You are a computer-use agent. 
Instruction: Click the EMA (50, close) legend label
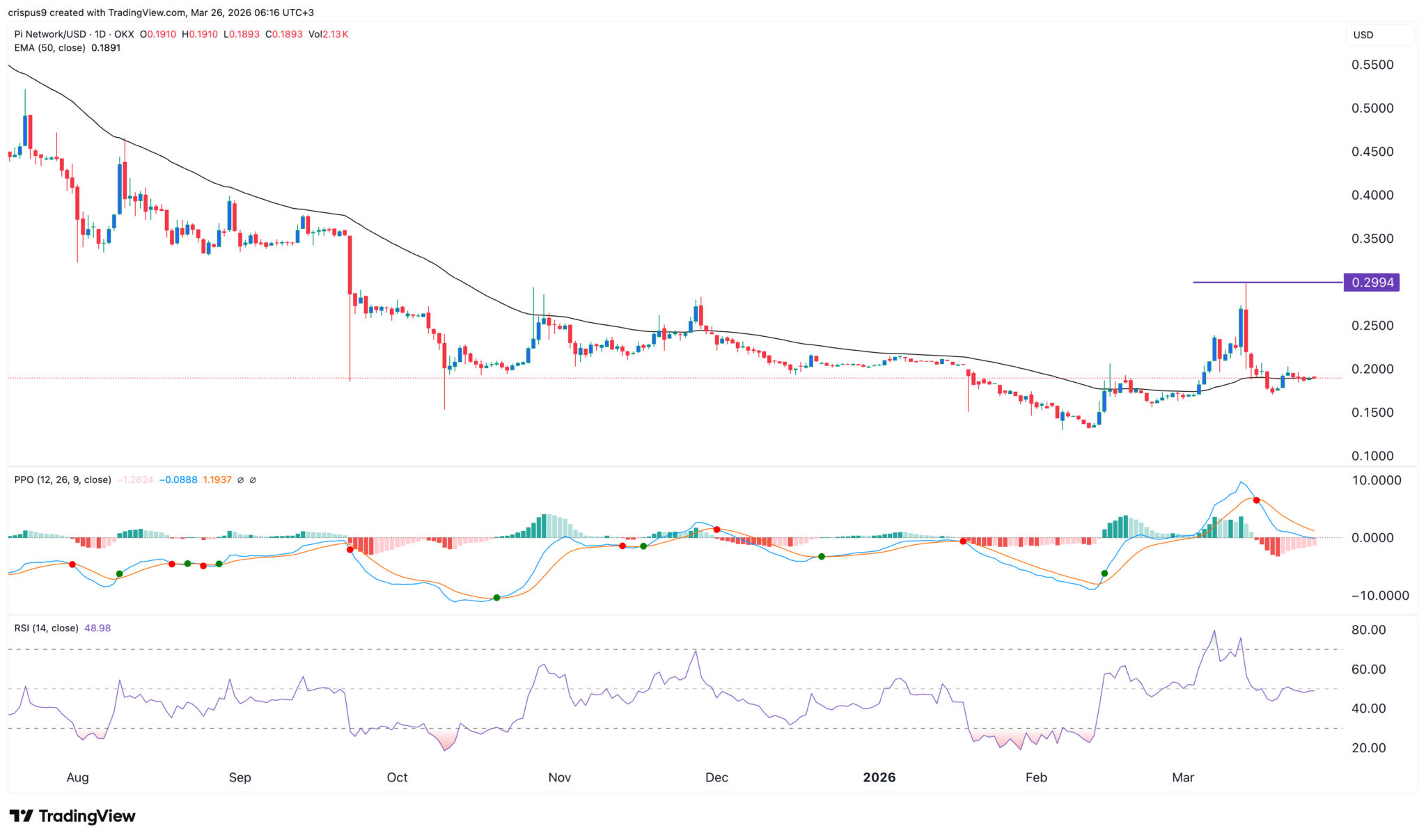click(50, 48)
